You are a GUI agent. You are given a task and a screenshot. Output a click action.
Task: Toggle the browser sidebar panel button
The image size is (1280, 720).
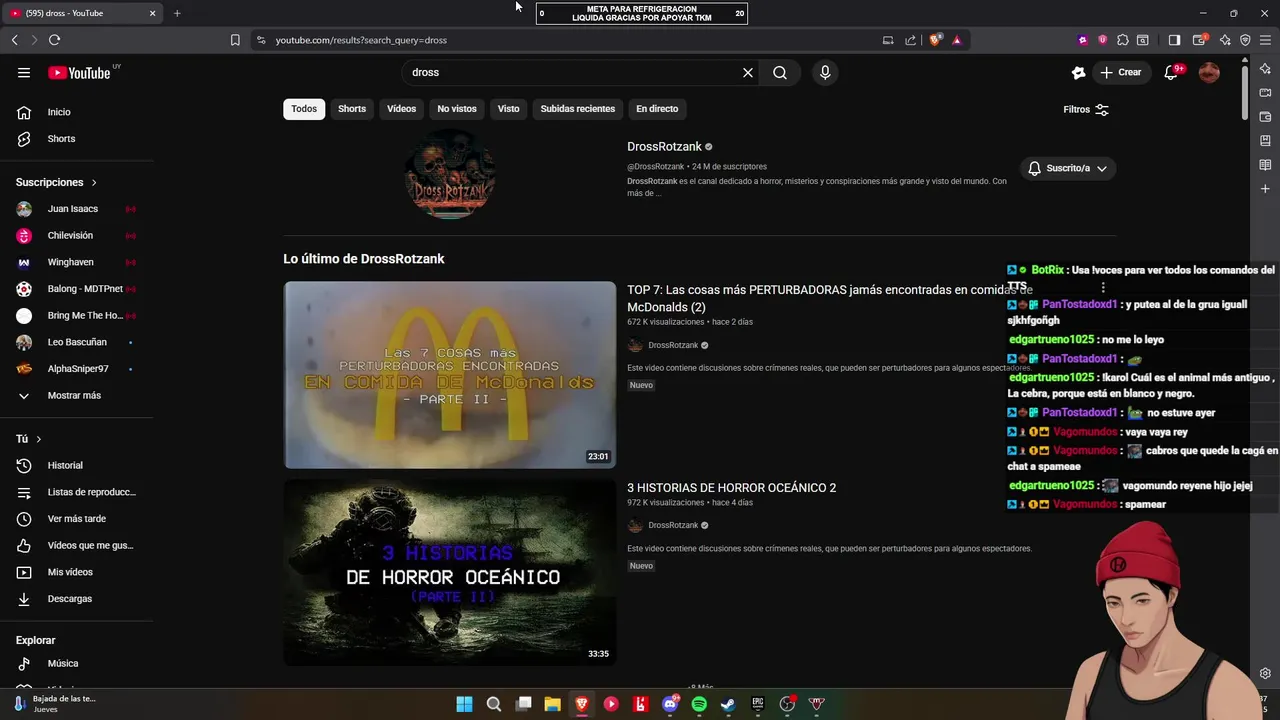click(1175, 40)
